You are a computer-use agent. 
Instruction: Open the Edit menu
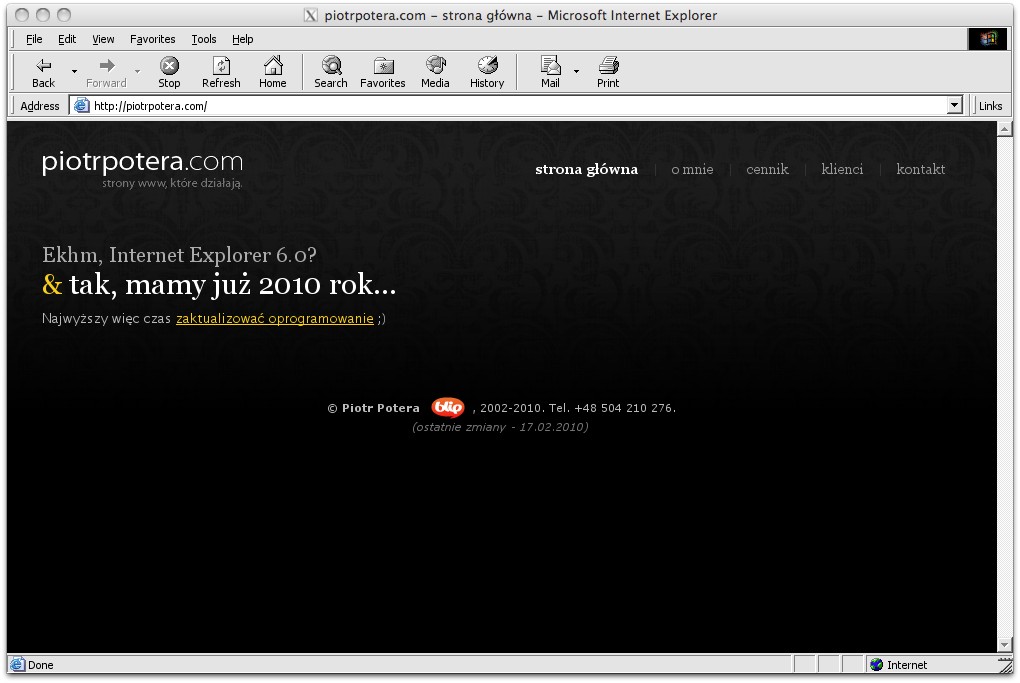point(67,39)
